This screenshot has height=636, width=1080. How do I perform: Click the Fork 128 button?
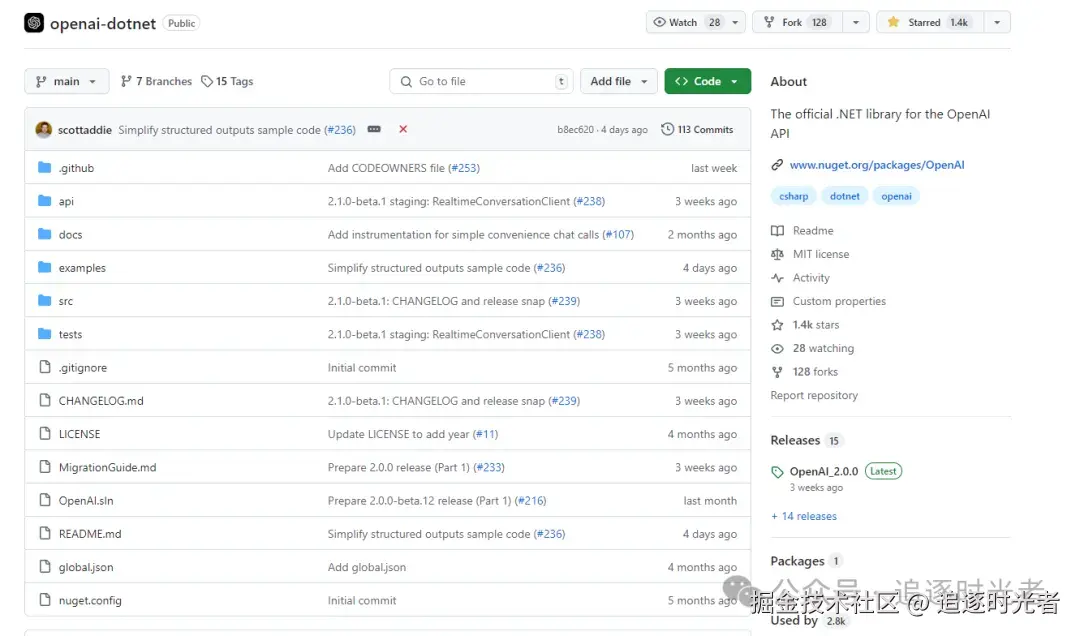pyautogui.click(x=798, y=22)
